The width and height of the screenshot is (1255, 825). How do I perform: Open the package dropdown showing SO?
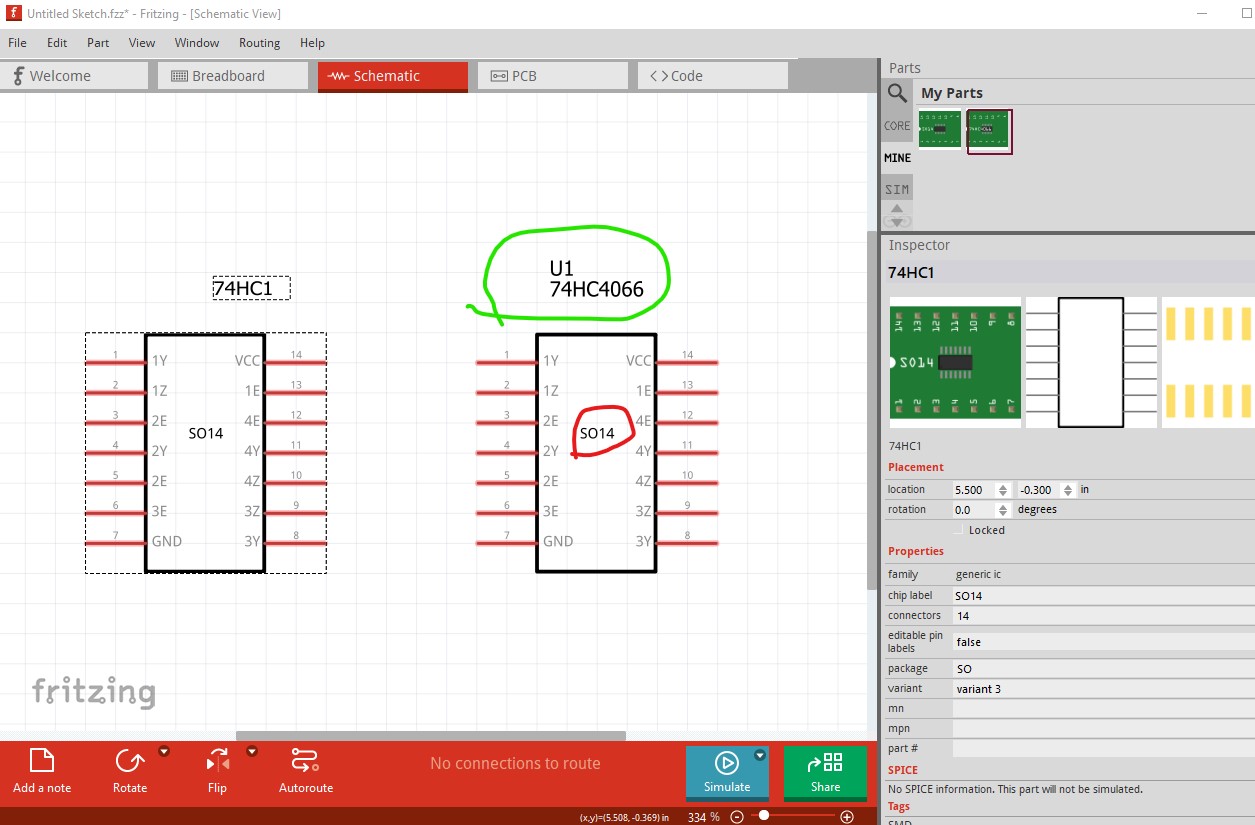pos(1102,669)
